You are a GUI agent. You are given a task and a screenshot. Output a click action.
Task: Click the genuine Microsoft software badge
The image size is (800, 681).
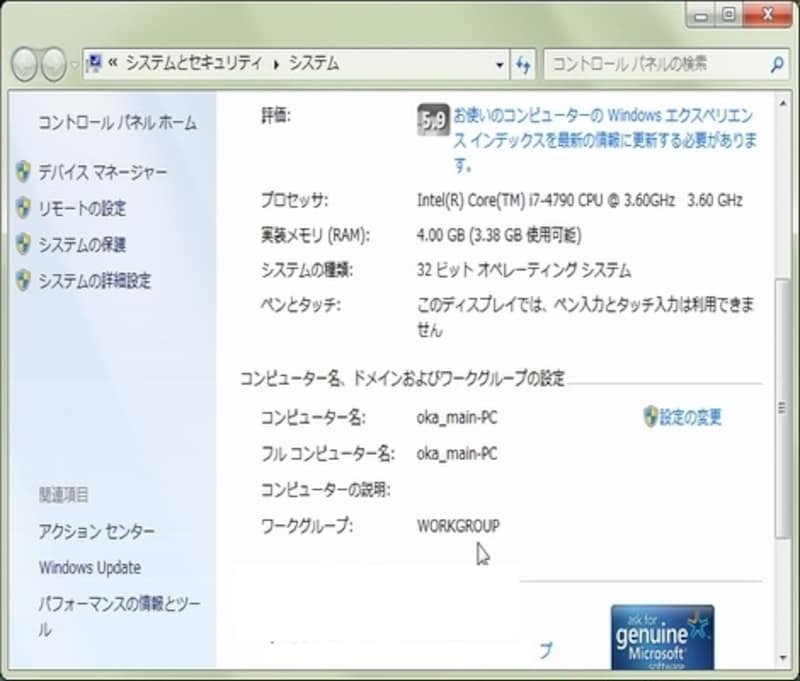pyautogui.click(x=662, y=637)
